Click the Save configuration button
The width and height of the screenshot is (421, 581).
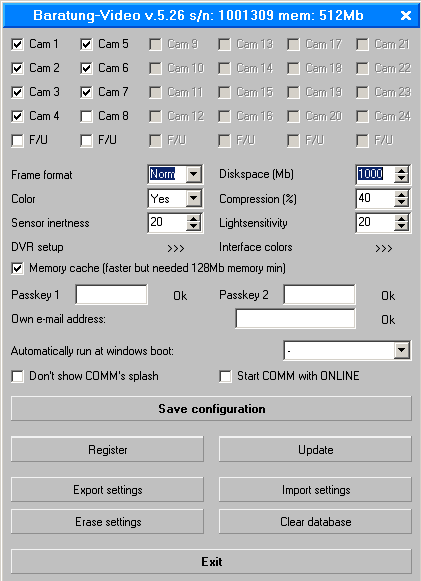pyautogui.click(x=211, y=409)
